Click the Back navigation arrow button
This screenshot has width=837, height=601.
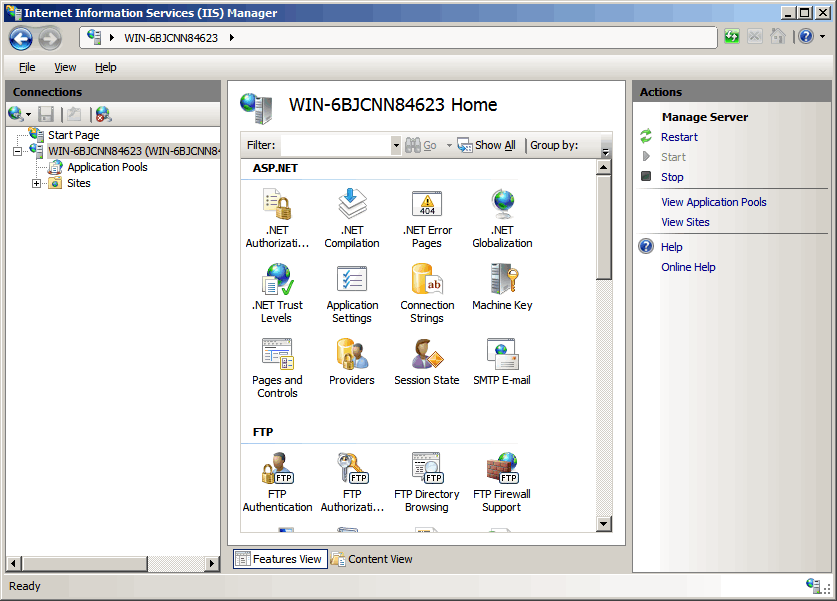tap(21, 38)
